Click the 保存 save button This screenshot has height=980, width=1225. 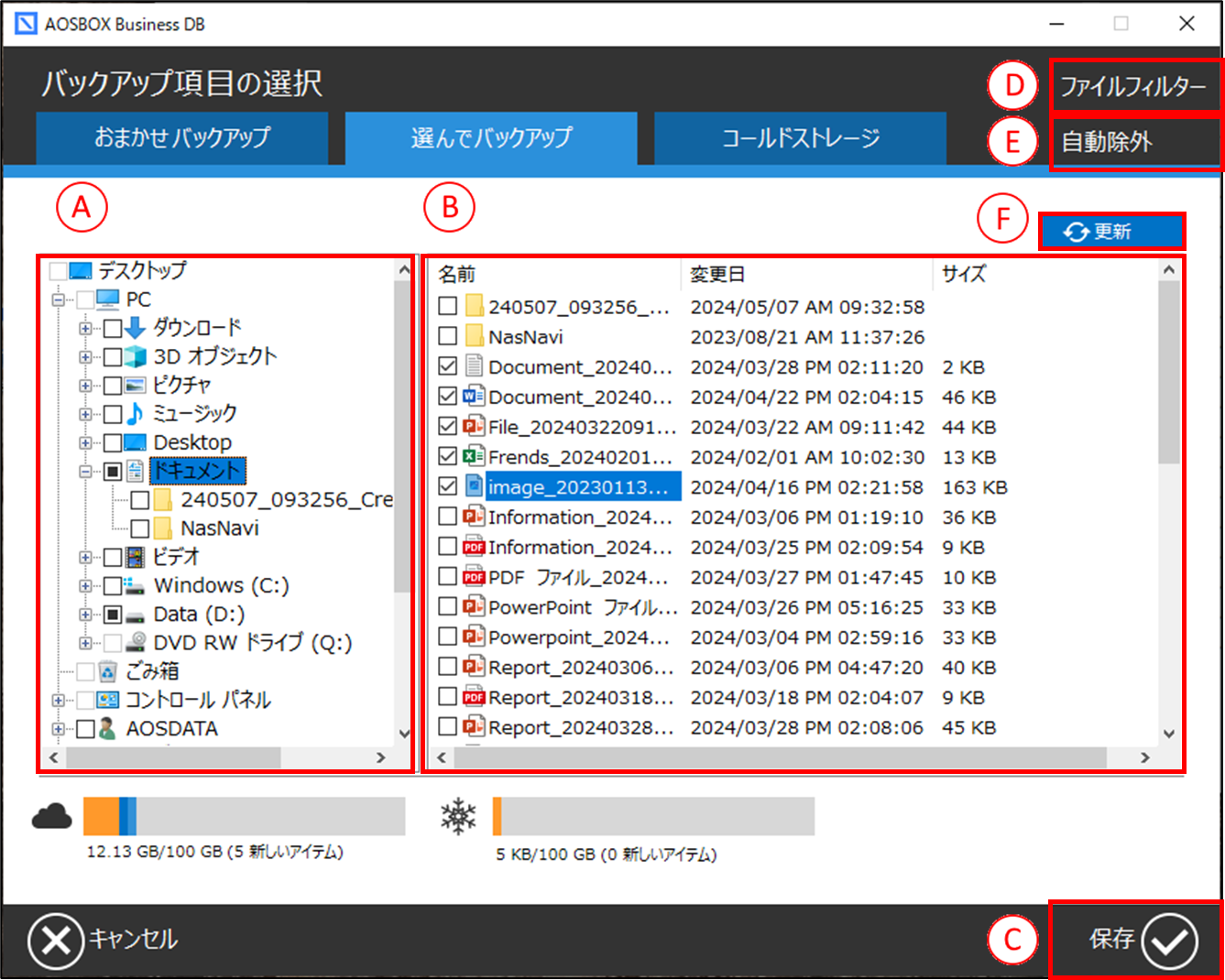pos(1143,940)
